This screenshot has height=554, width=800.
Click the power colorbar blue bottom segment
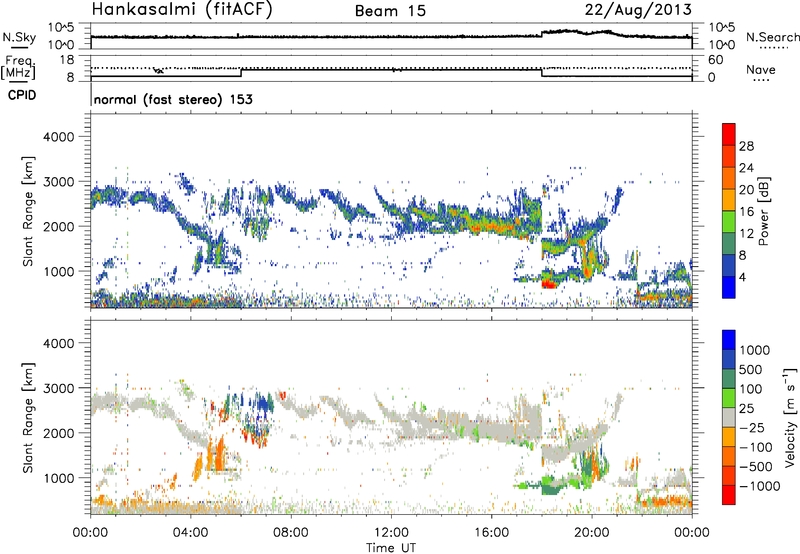[729, 287]
